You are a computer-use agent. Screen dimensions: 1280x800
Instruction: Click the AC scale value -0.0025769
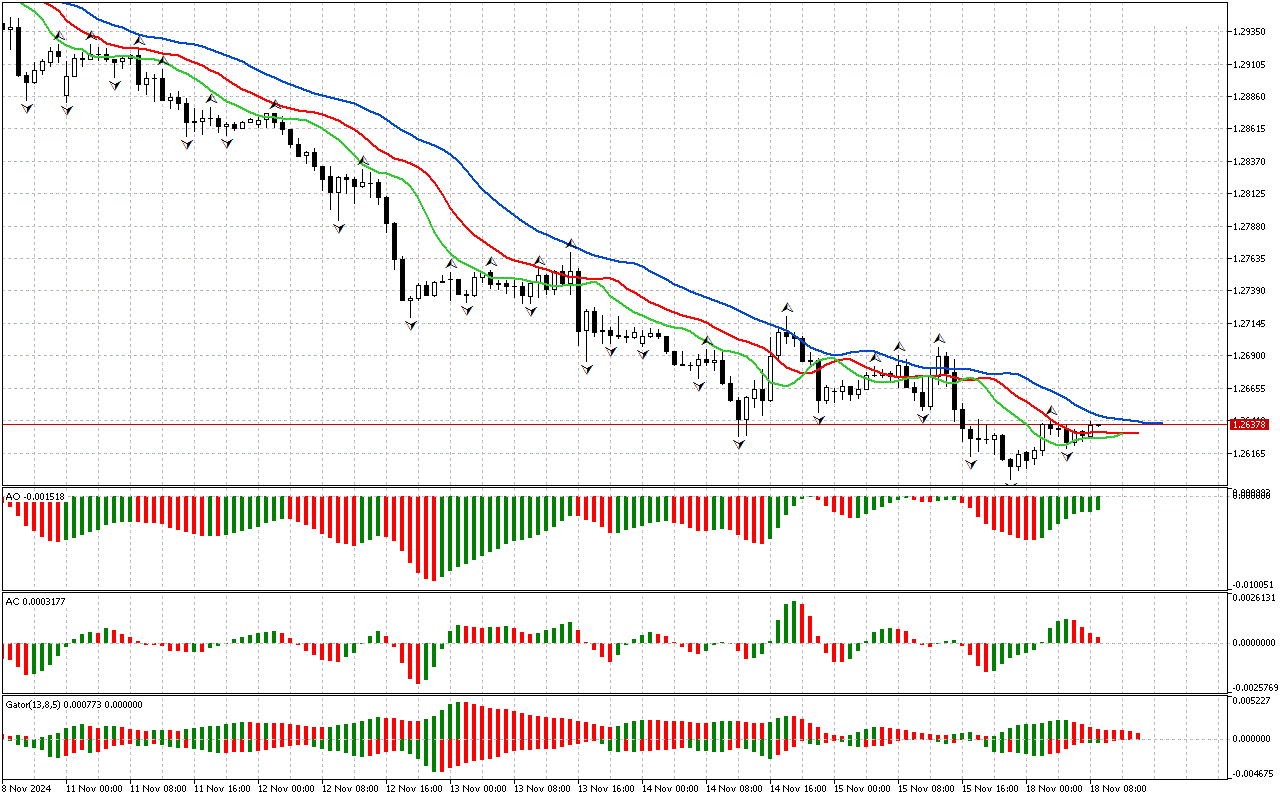pos(1256,688)
